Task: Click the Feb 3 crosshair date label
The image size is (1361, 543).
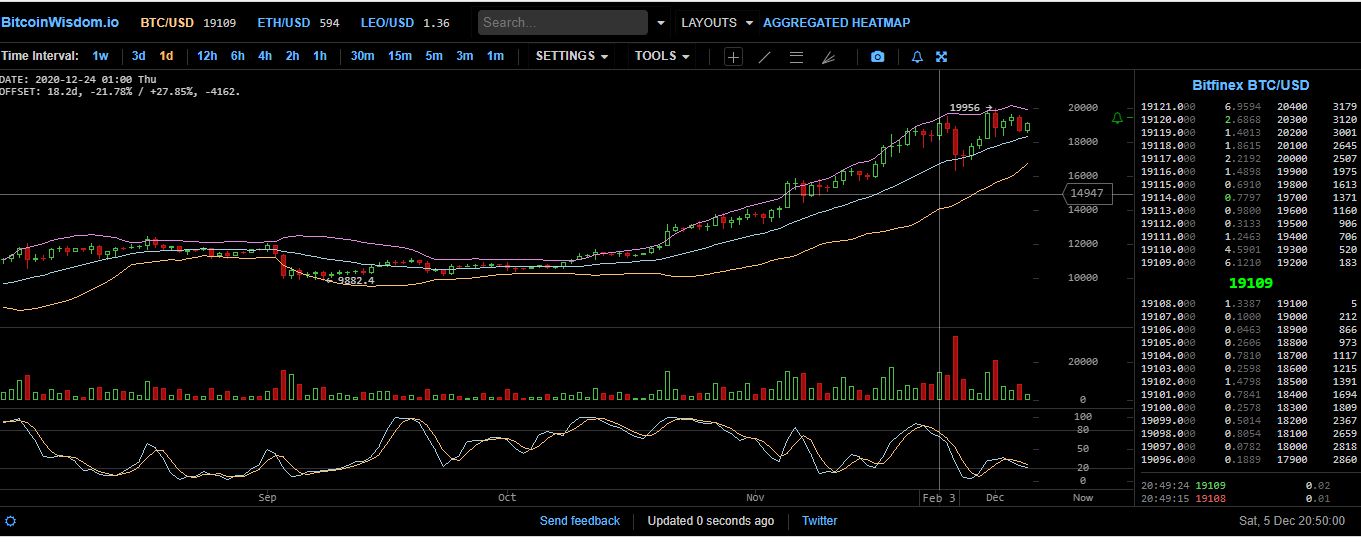Action: point(939,497)
